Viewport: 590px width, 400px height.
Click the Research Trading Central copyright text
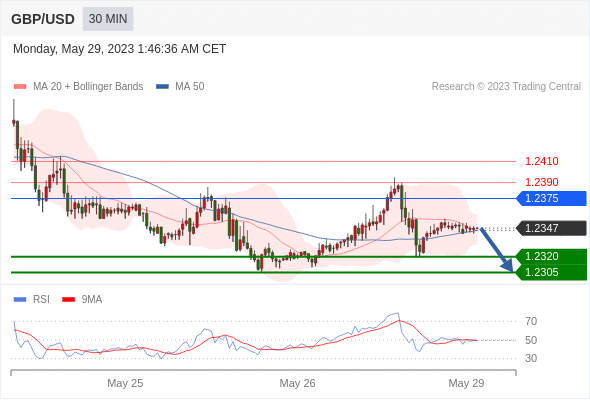point(506,87)
